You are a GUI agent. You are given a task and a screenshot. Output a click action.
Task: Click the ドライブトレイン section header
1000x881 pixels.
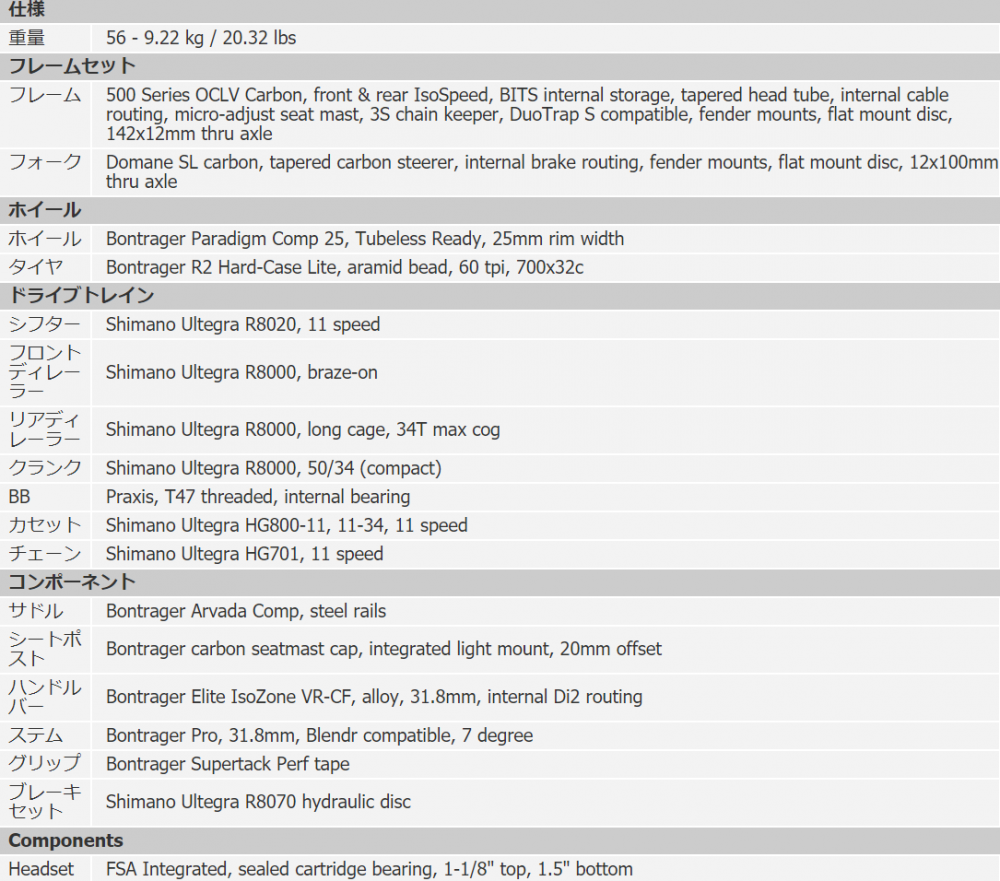click(x=82, y=295)
